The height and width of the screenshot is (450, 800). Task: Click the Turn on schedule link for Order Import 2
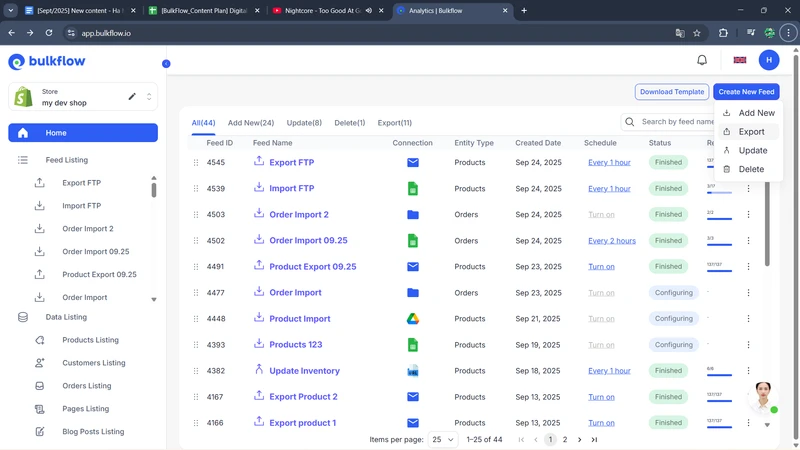pyautogui.click(x=601, y=215)
